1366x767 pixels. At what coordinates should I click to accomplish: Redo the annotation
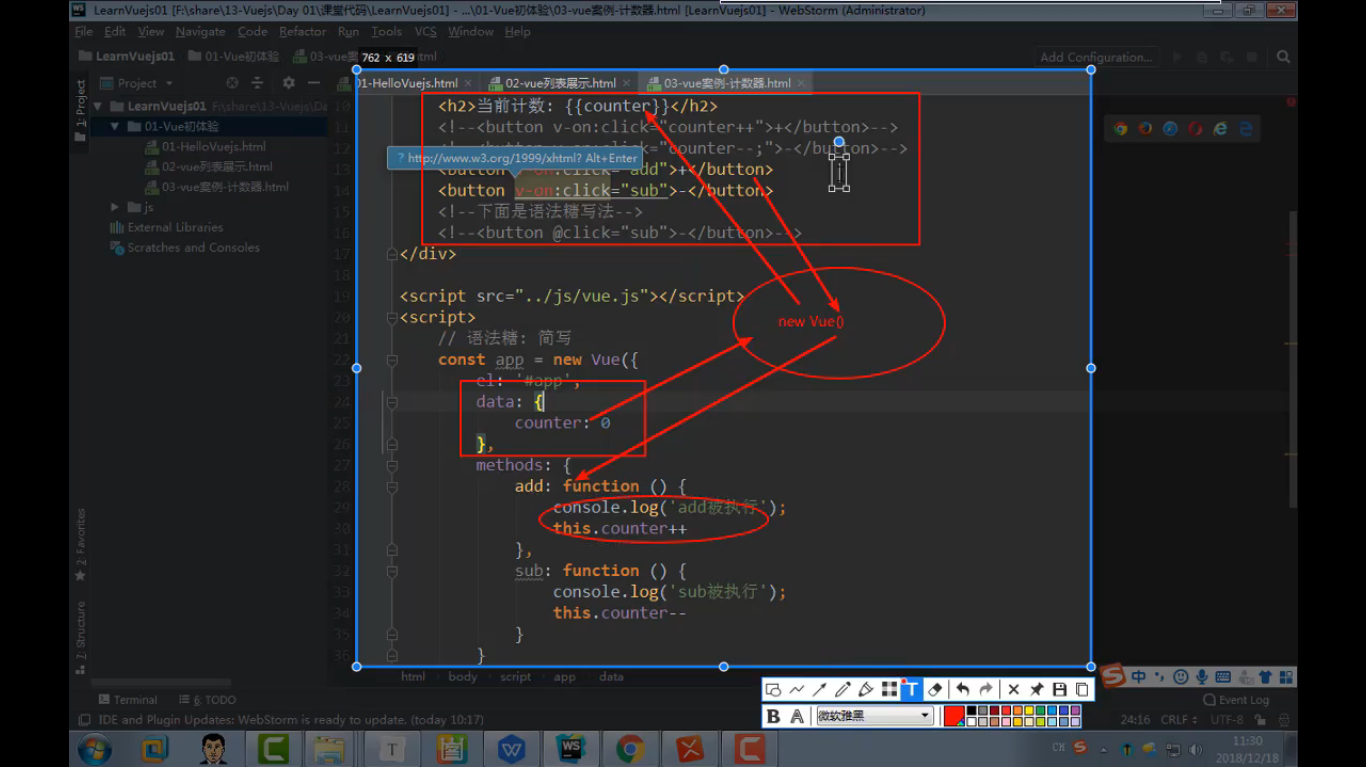986,690
